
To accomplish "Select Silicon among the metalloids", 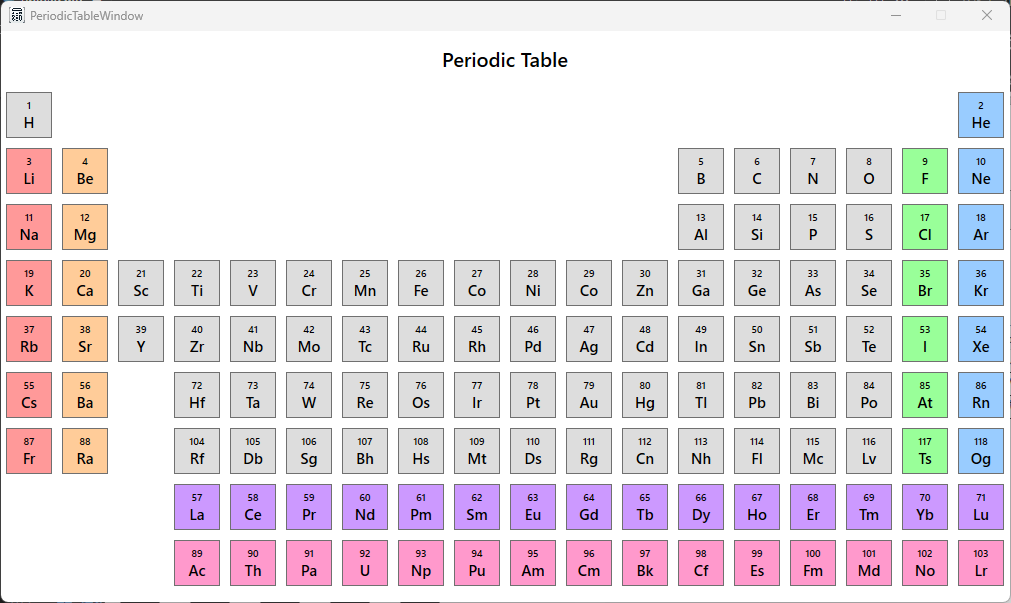I will tap(757, 227).
